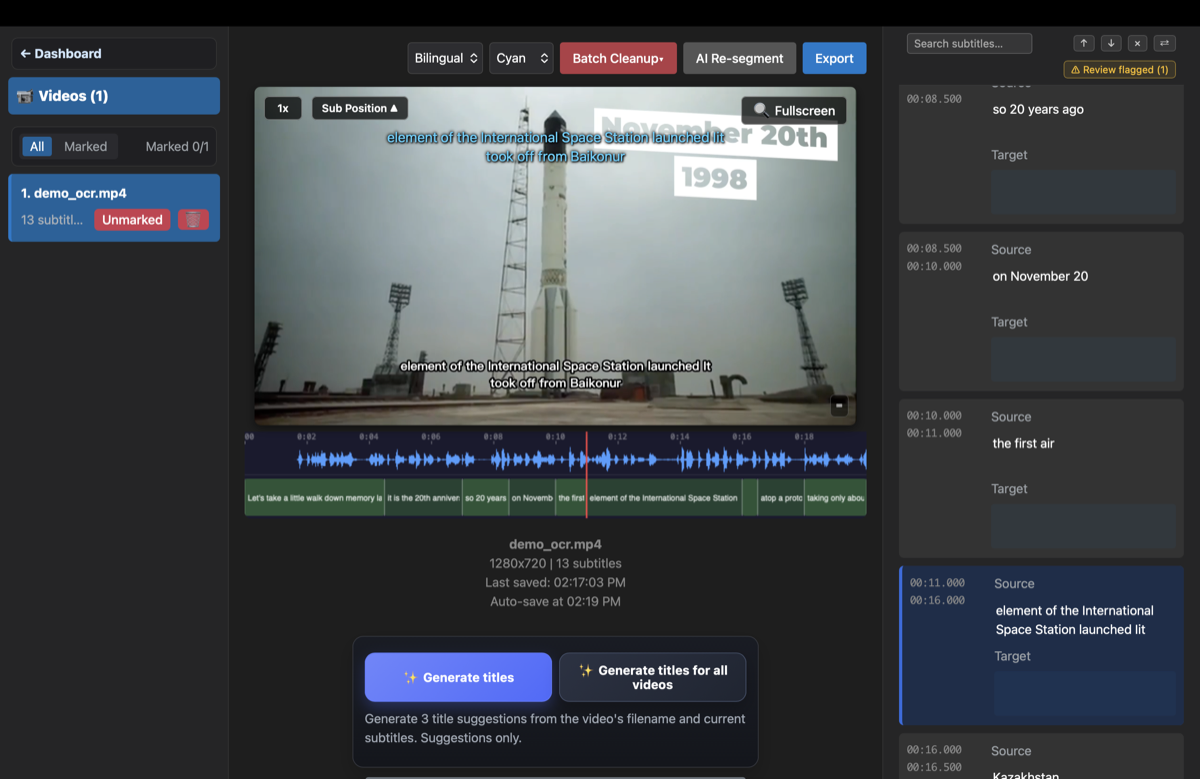Click the Export button
Viewport: 1200px width, 779px height.
pos(834,58)
